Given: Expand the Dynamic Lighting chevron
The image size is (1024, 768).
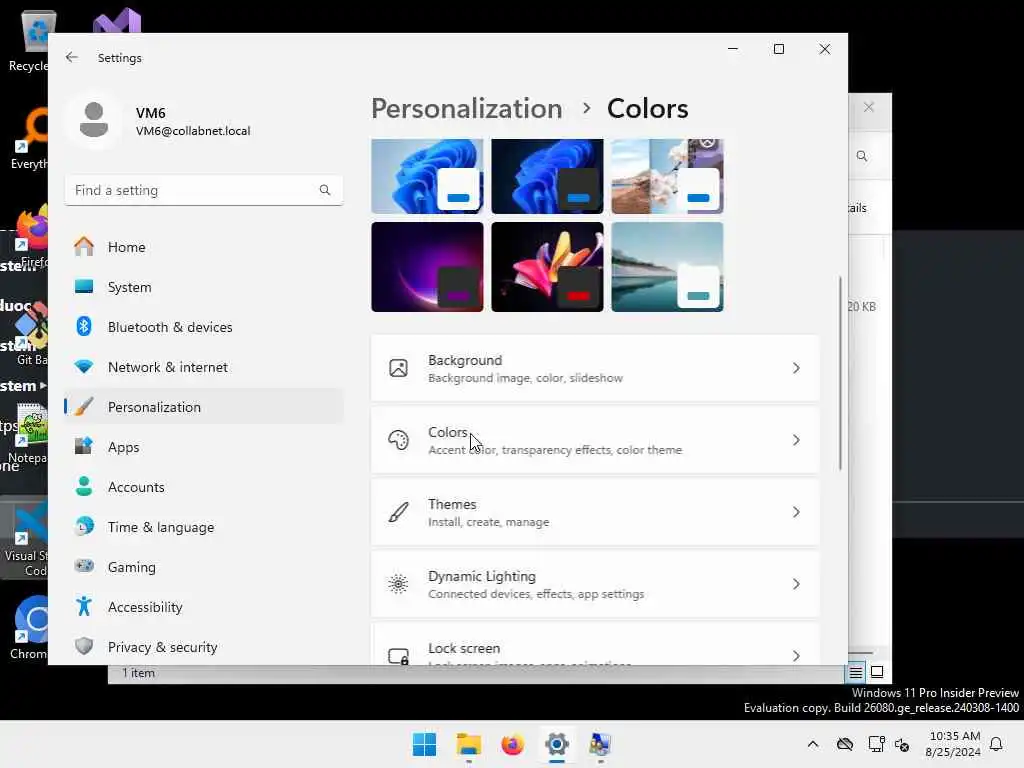Looking at the screenshot, I should click(x=796, y=584).
